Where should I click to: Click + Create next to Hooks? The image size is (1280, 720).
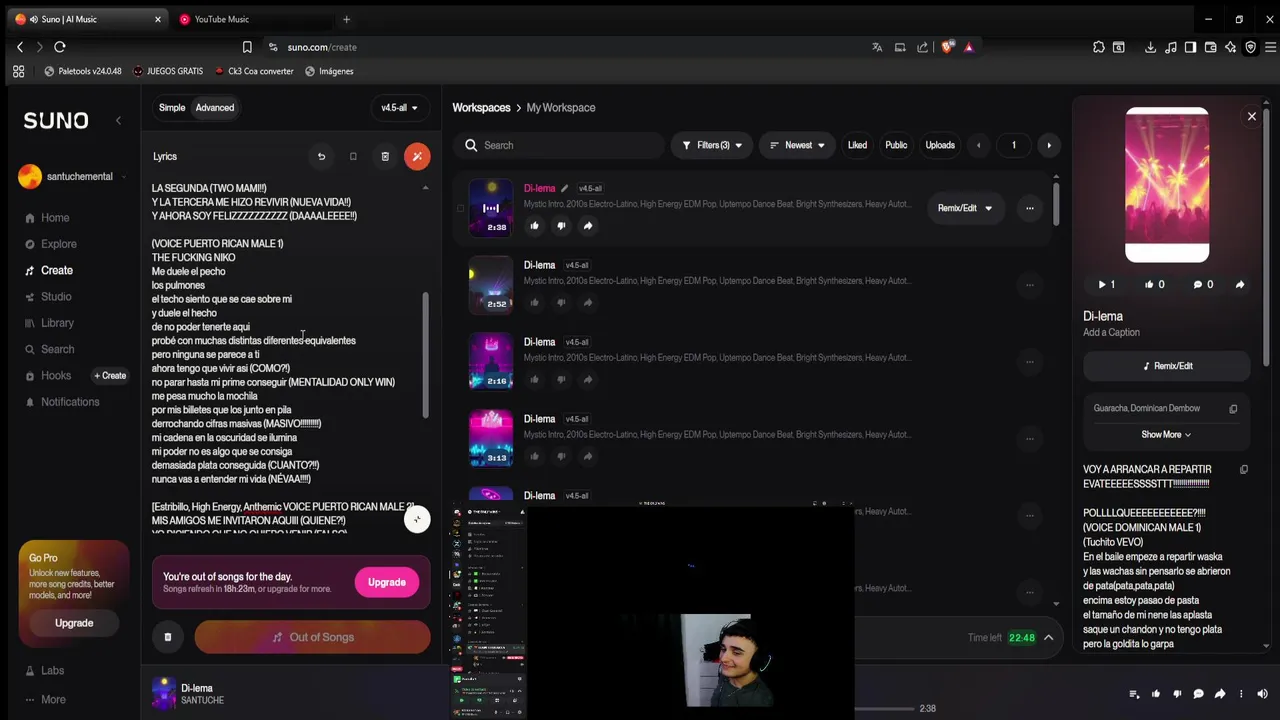(x=110, y=376)
